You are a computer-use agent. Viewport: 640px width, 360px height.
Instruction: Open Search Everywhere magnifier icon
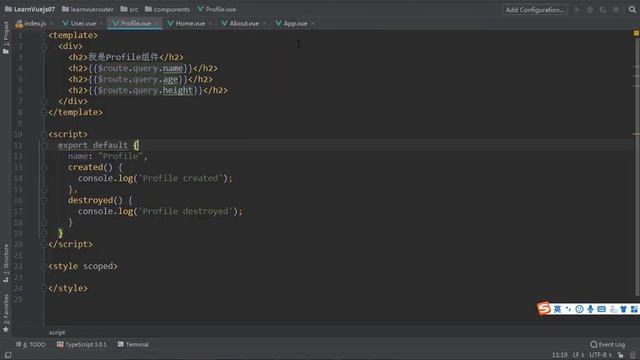(632, 9)
